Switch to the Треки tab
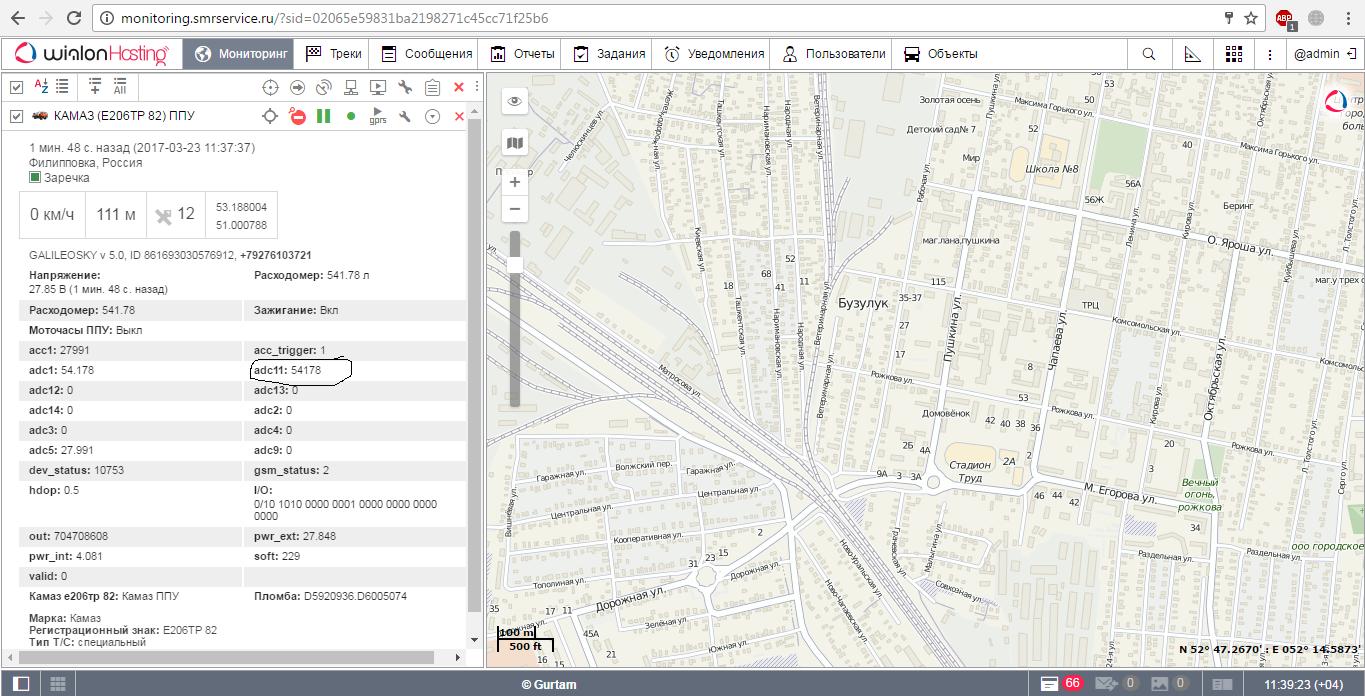The height and width of the screenshot is (696, 1365). [x=334, y=54]
